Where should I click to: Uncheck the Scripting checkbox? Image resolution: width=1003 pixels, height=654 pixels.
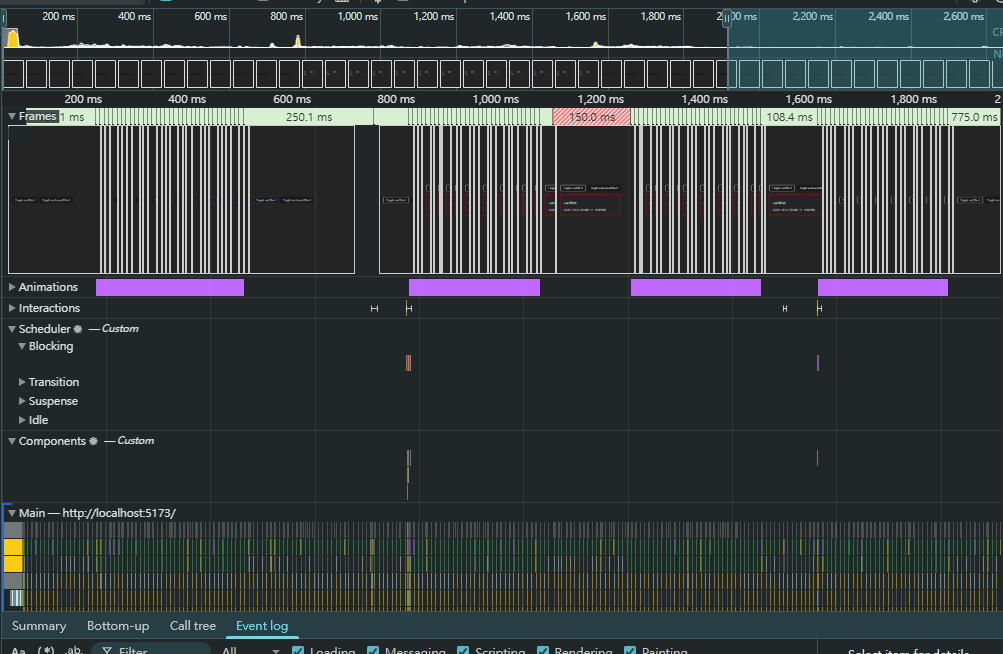(463, 651)
